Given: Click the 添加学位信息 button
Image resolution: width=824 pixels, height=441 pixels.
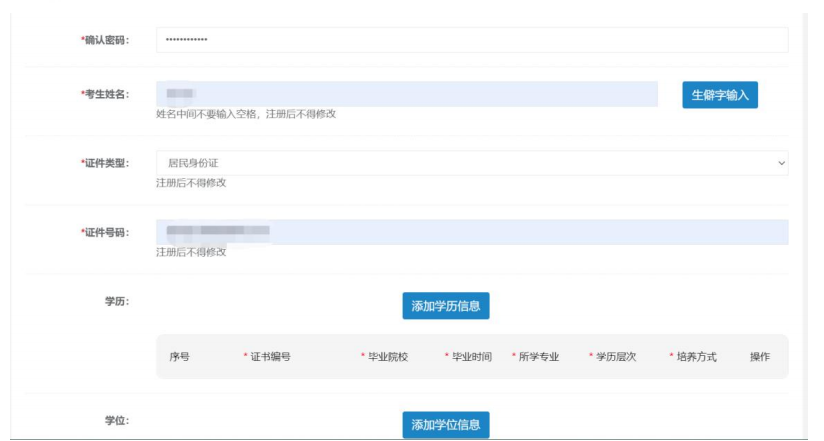Looking at the screenshot, I should click(445, 424).
